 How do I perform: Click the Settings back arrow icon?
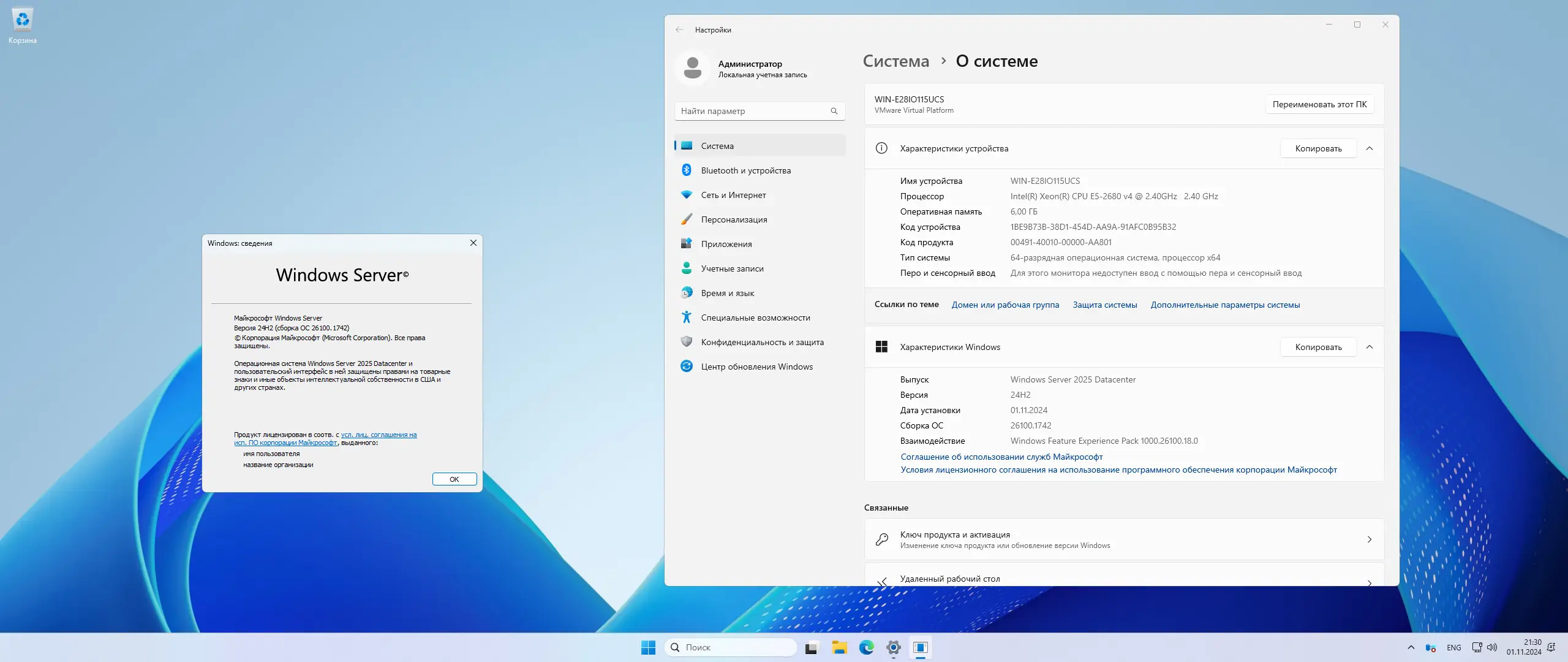(679, 29)
